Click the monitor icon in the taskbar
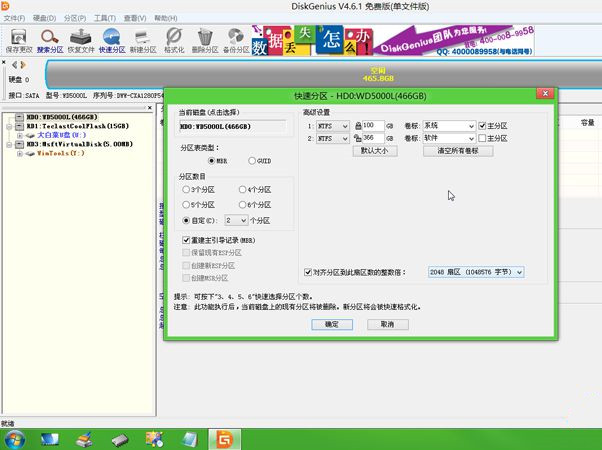Screen dimensions: 602x450 pyautogui.click(x=50, y=440)
